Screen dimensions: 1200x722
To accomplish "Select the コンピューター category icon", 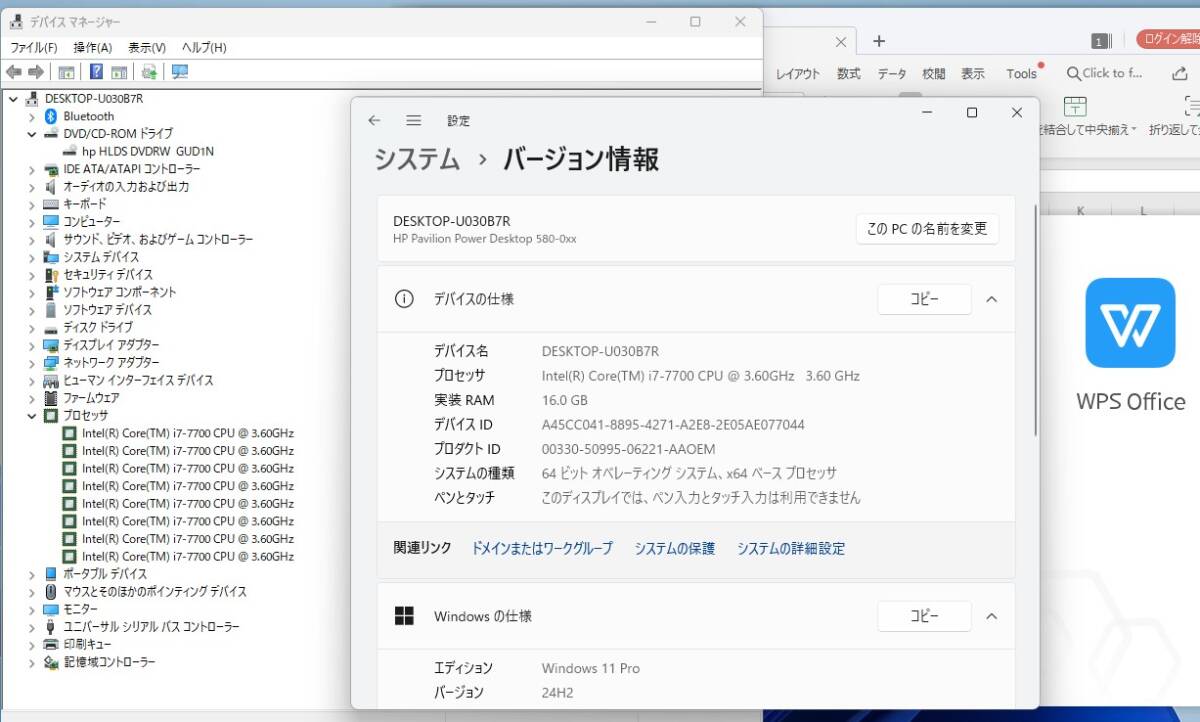I will click(51, 222).
